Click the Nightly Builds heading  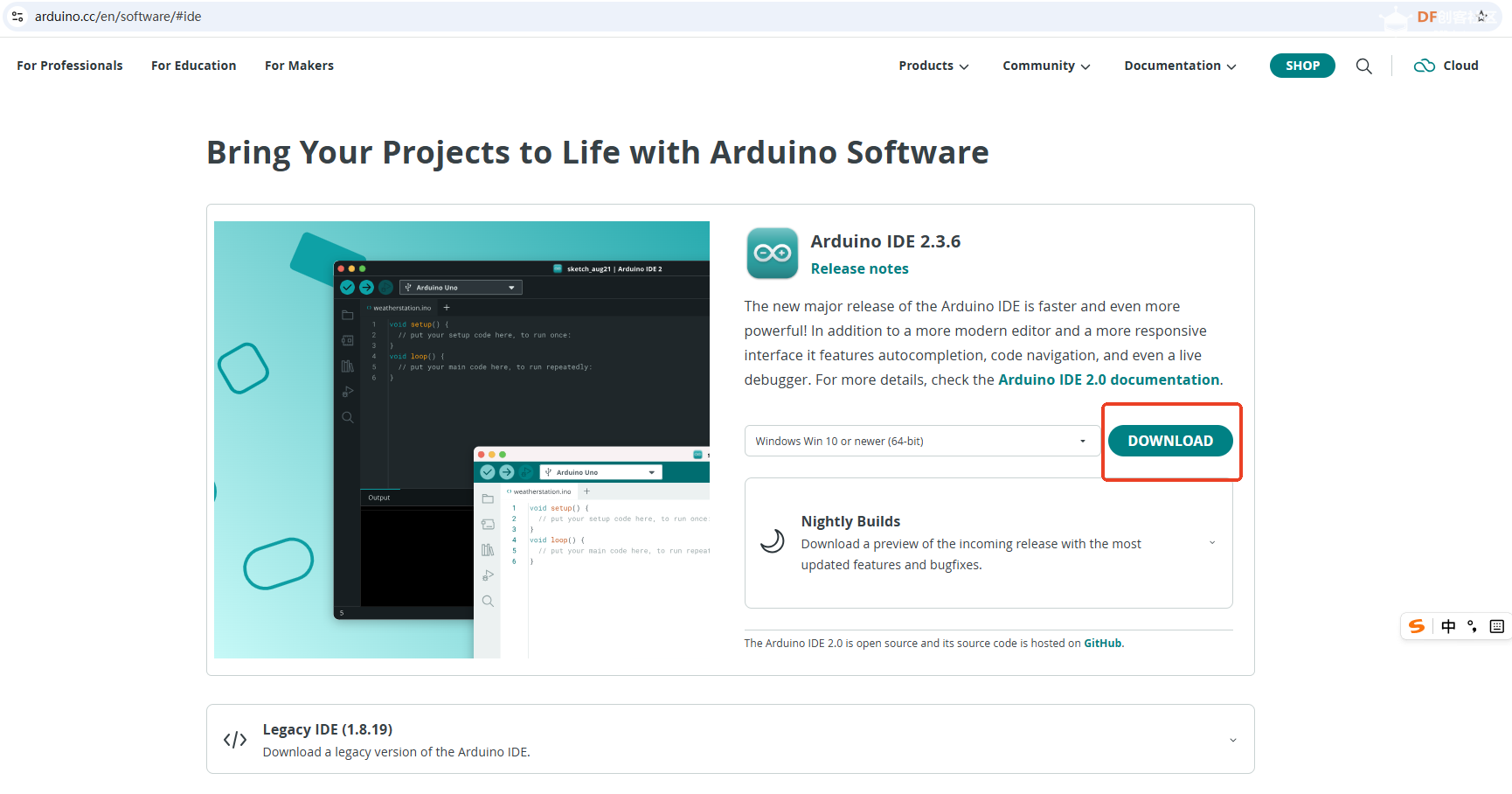point(850,521)
